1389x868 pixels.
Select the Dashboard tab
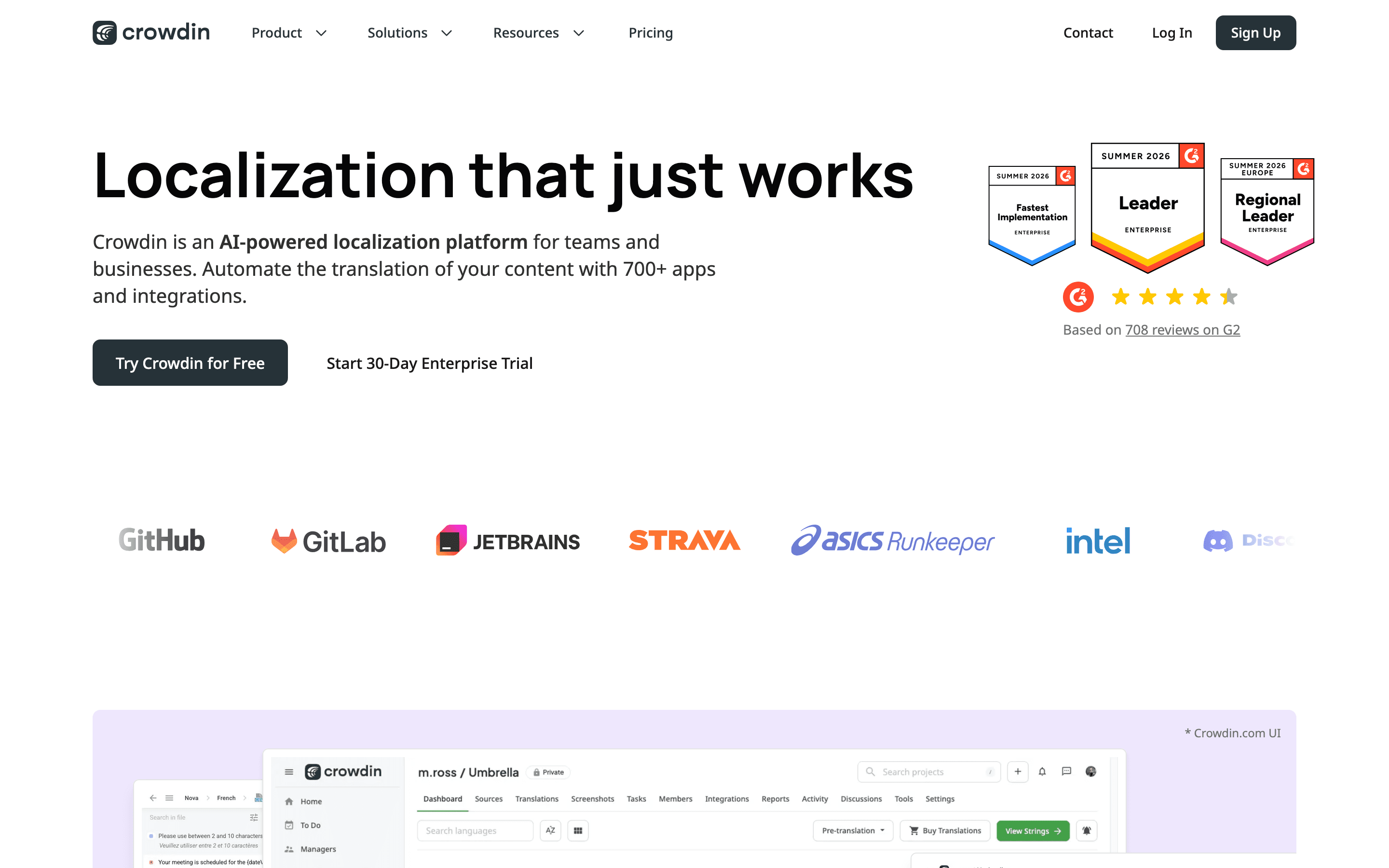click(443, 799)
